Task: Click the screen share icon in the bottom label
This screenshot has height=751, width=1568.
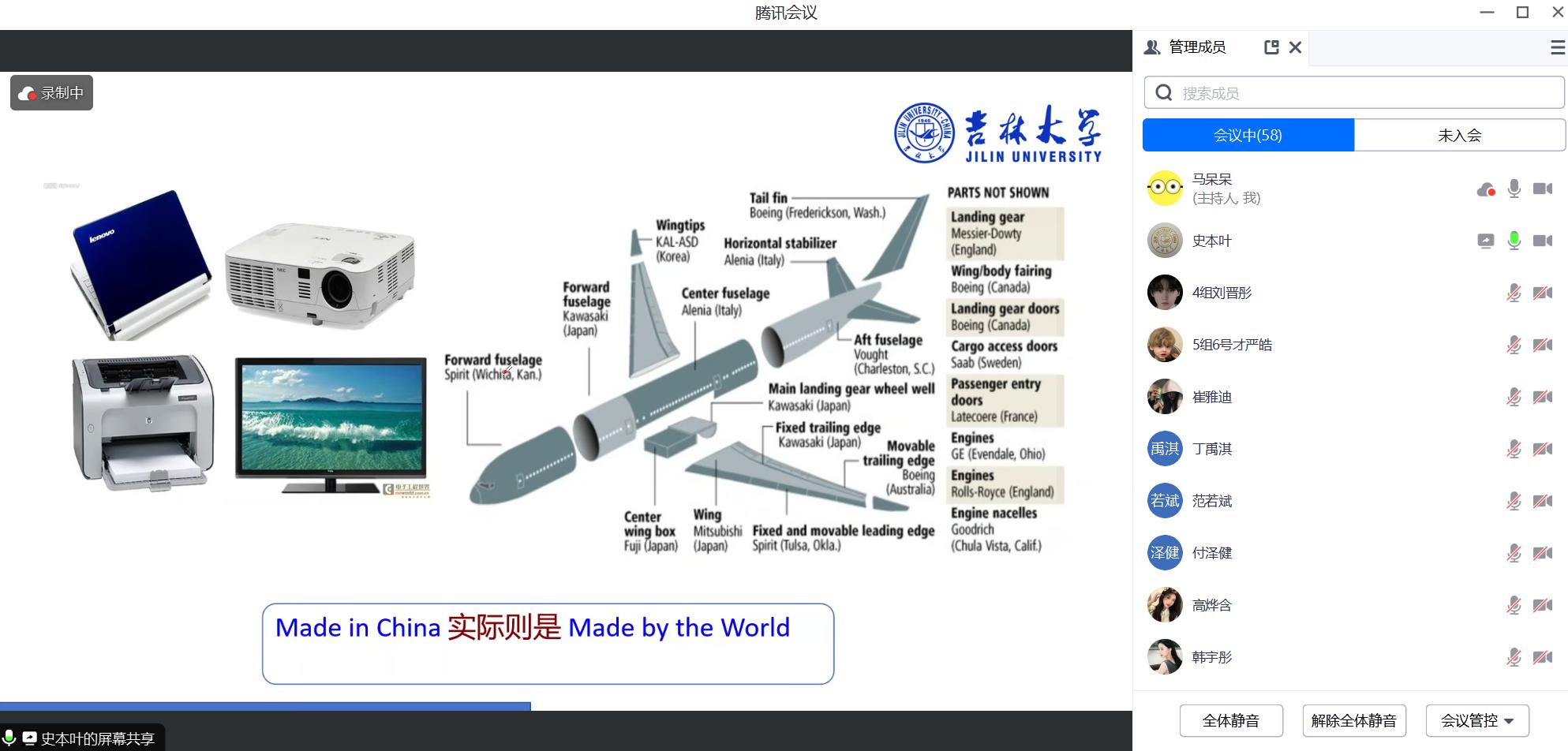Action: 29,738
